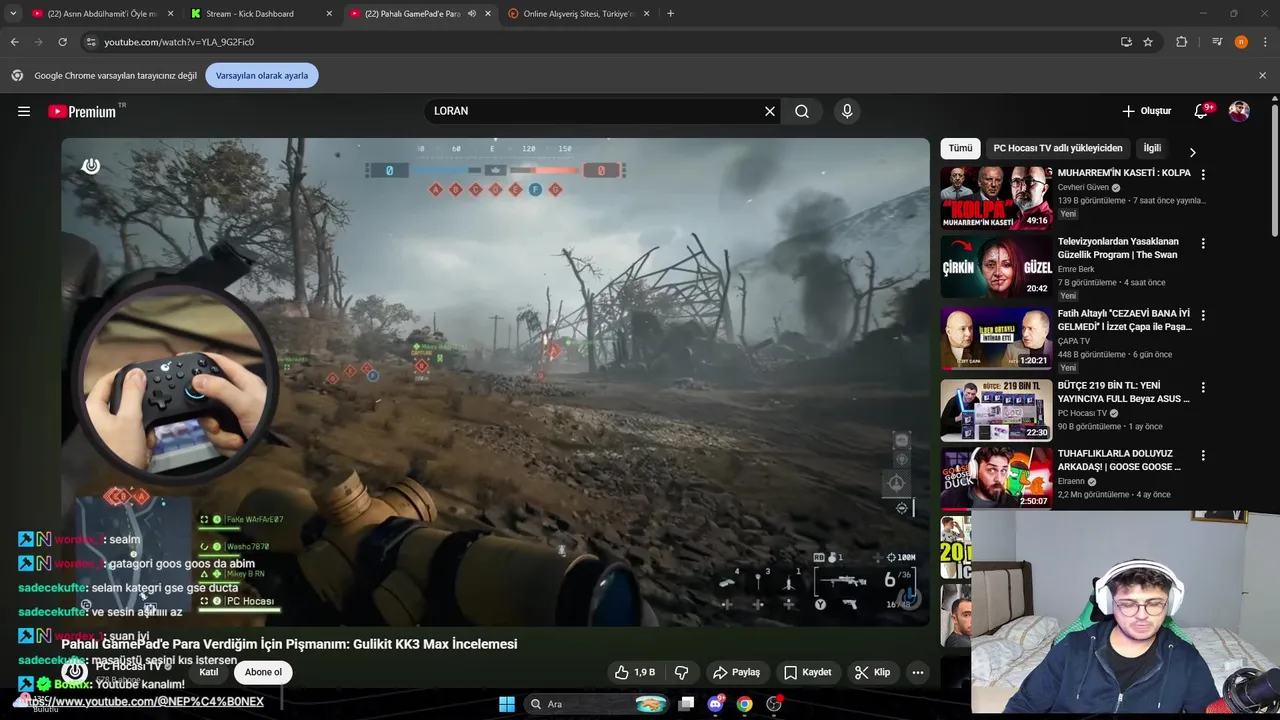Select PC Hocası TV adlı yükleyiciden chip
This screenshot has width=1280, height=720.
tap(1058, 148)
